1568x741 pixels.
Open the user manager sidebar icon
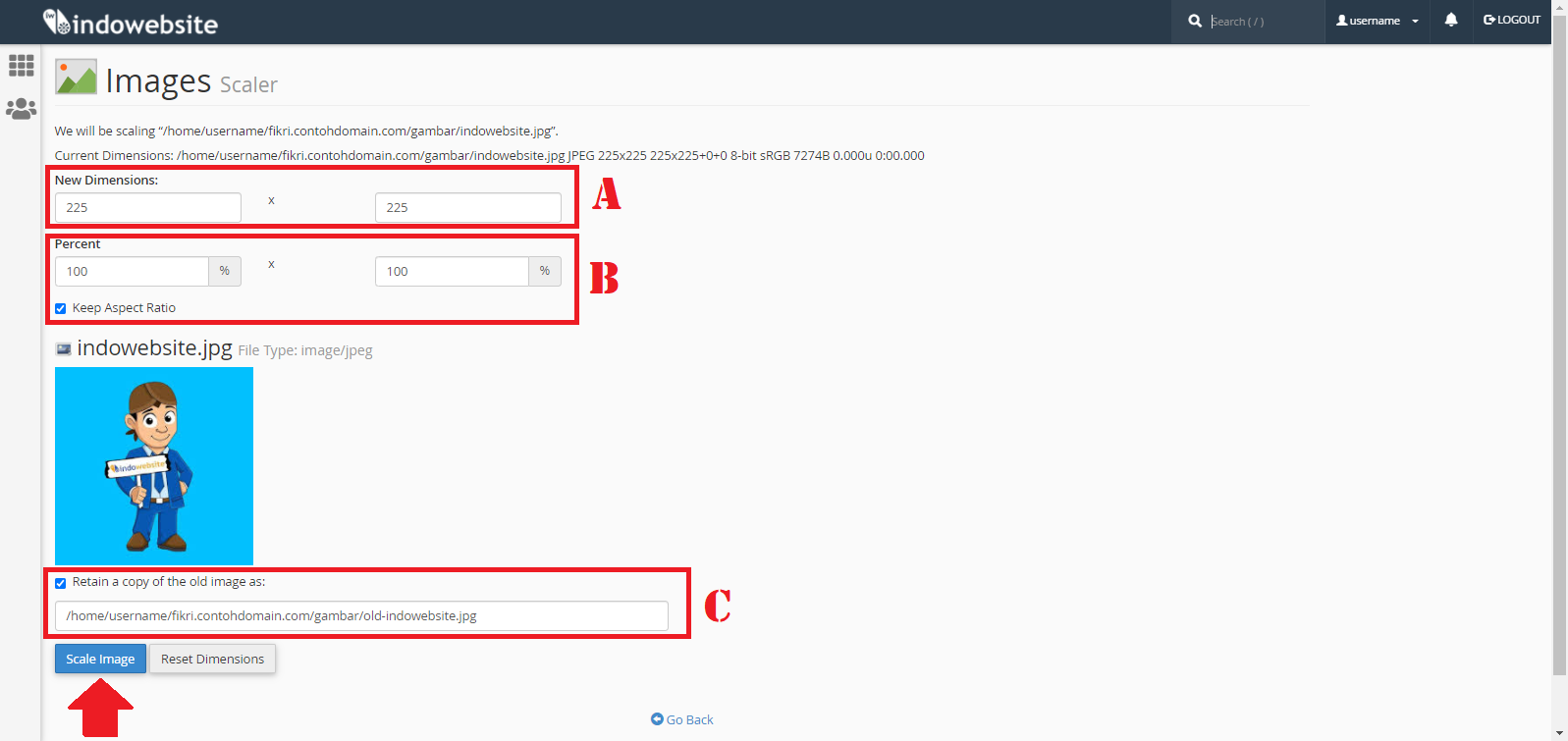[21, 109]
